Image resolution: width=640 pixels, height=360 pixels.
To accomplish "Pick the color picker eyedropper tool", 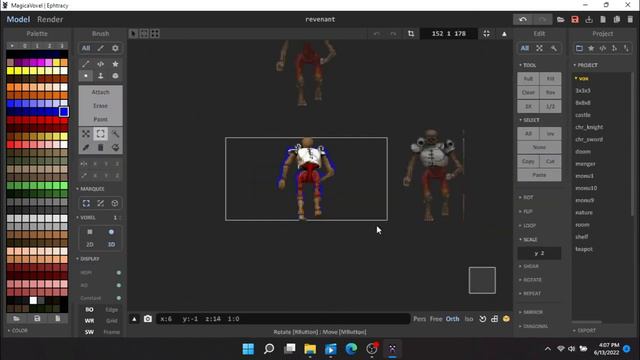I will pos(86,147).
